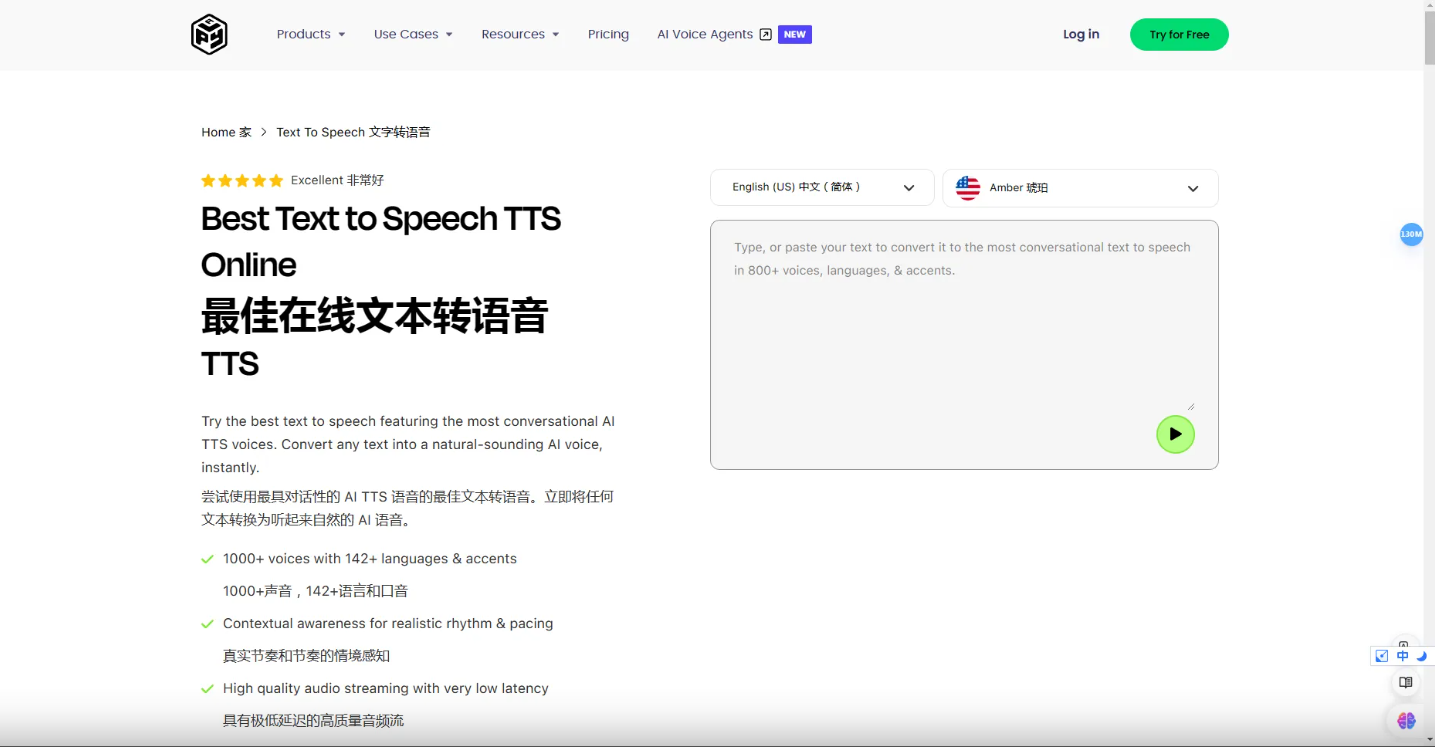Click the blue 130M floating badge
Image resolution: width=1435 pixels, height=747 pixels.
(1411, 234)
